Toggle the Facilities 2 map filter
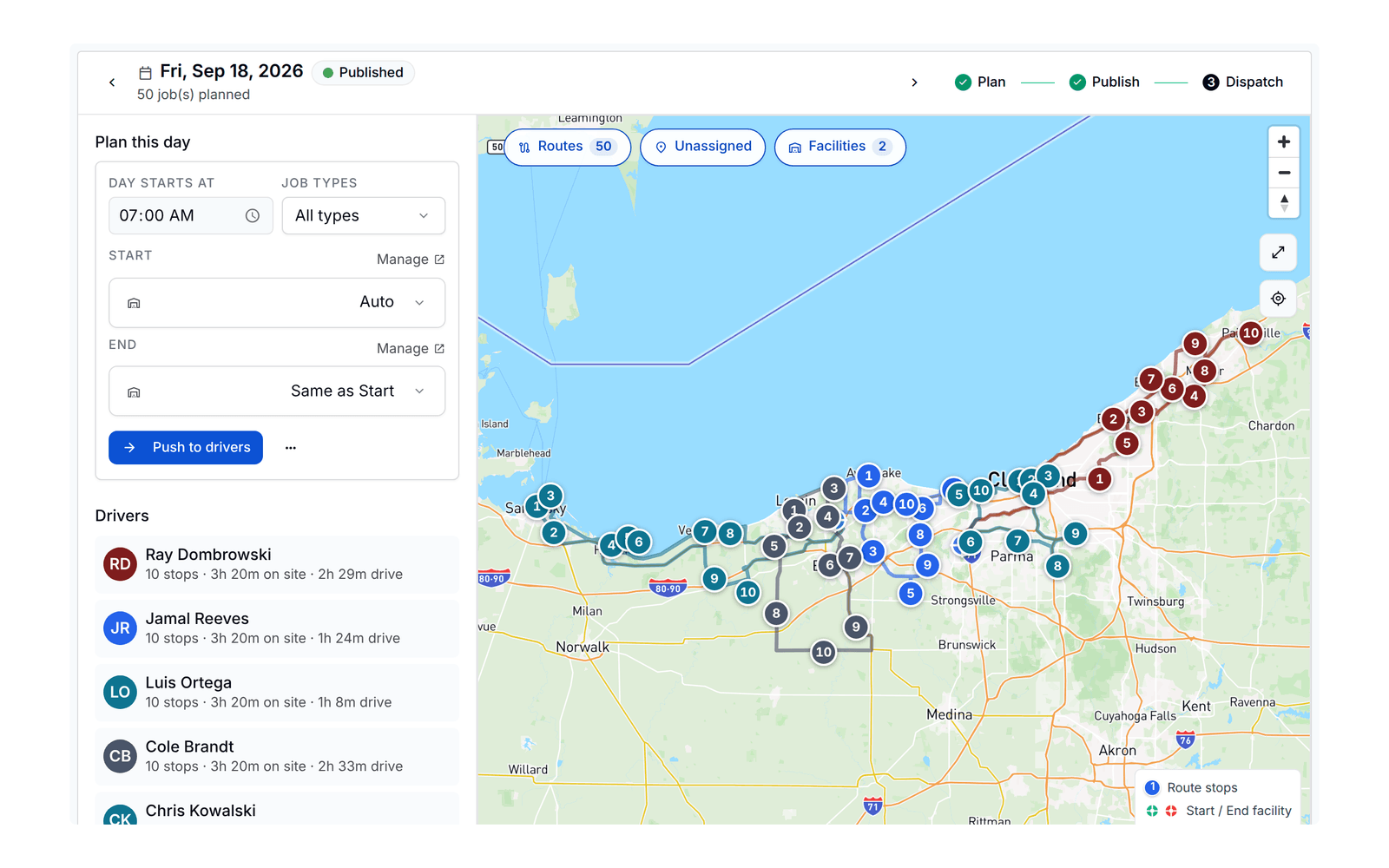The height and width of the screenshot is (868, 1389). (x=840, y=147)
